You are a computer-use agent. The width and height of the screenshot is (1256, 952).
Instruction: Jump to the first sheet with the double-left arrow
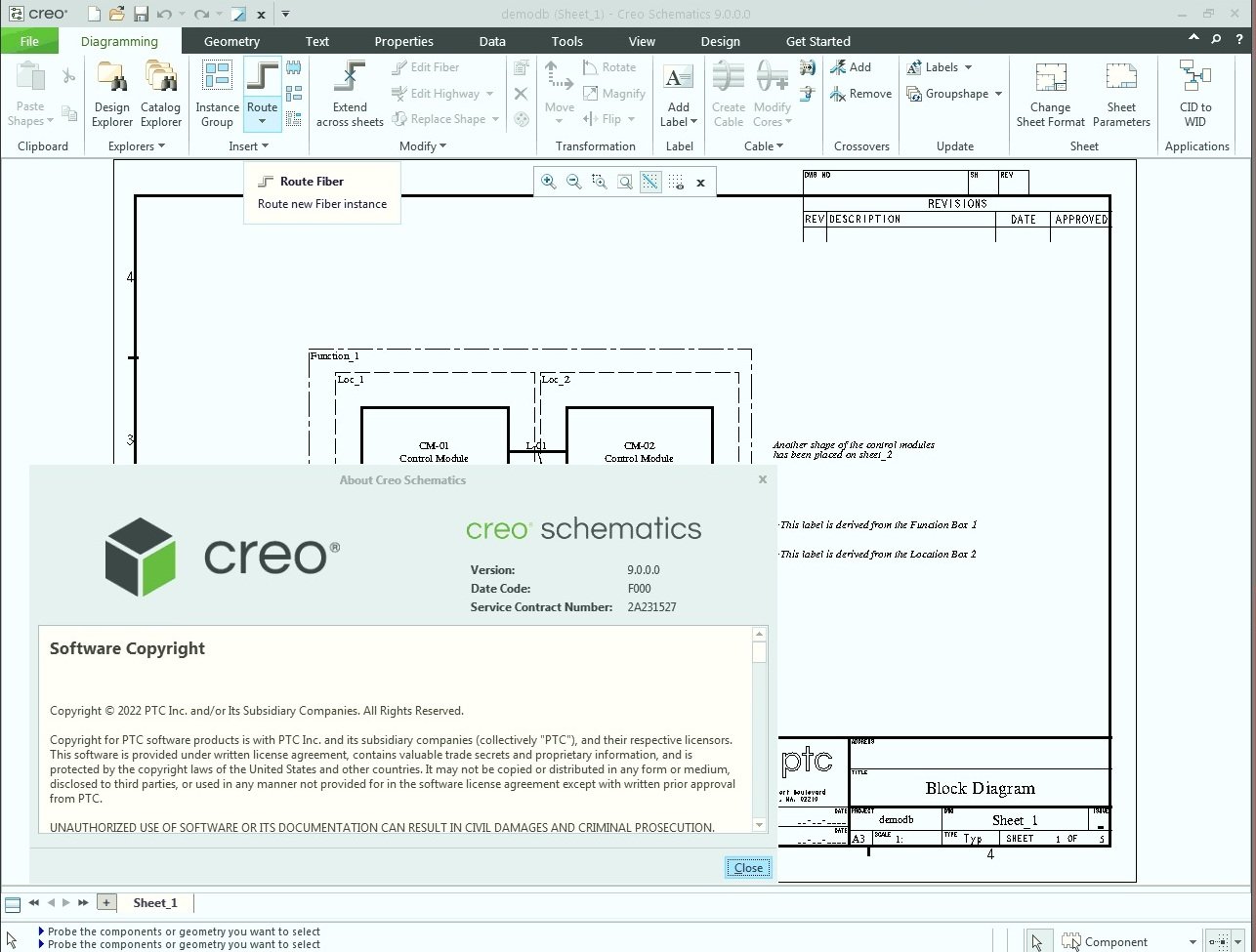pos(33,903)
